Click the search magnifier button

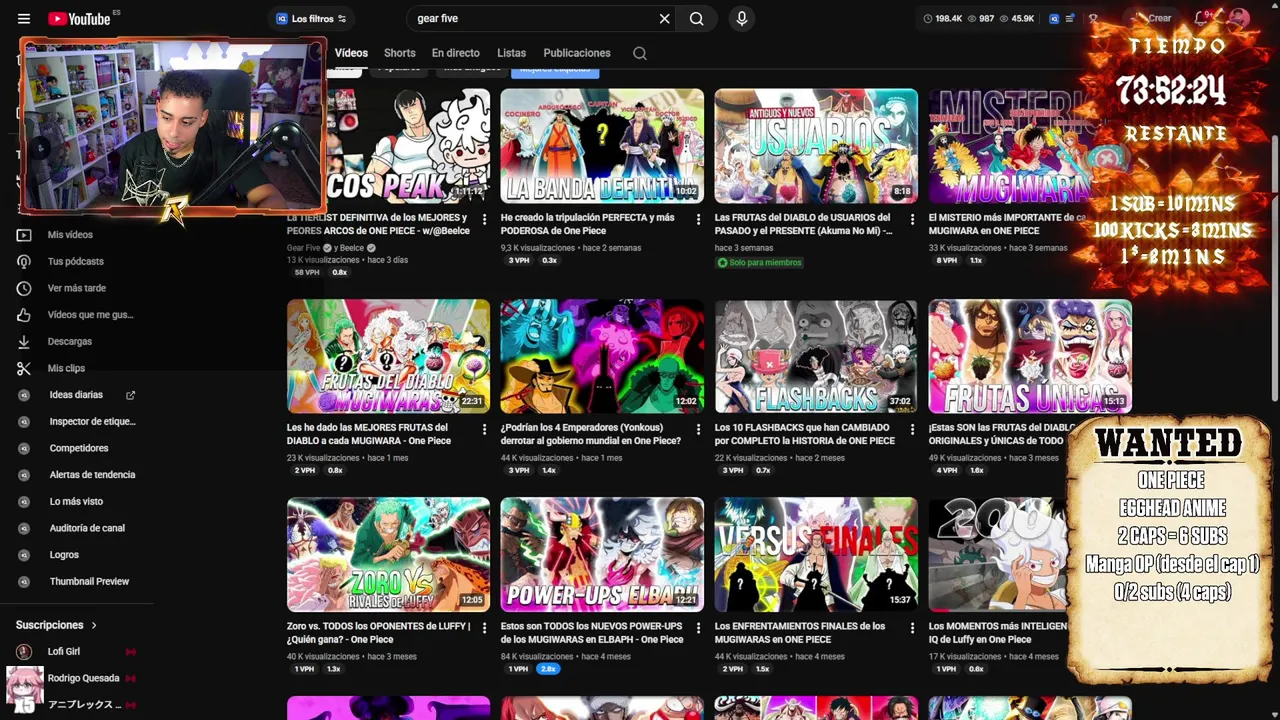point(697,18)
